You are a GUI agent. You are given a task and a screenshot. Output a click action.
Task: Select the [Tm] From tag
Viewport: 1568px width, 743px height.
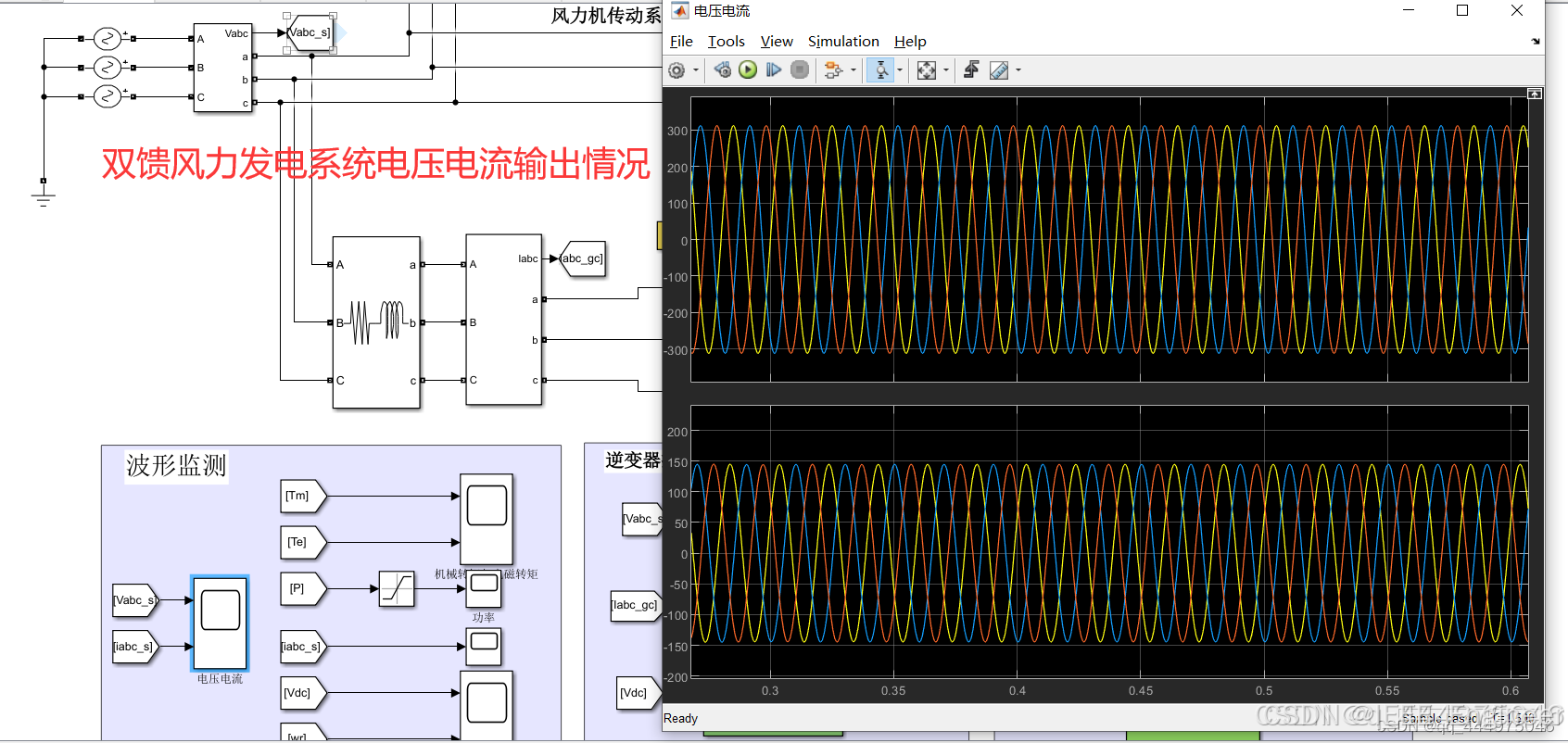pyautogui.click(x=304, y=497)
